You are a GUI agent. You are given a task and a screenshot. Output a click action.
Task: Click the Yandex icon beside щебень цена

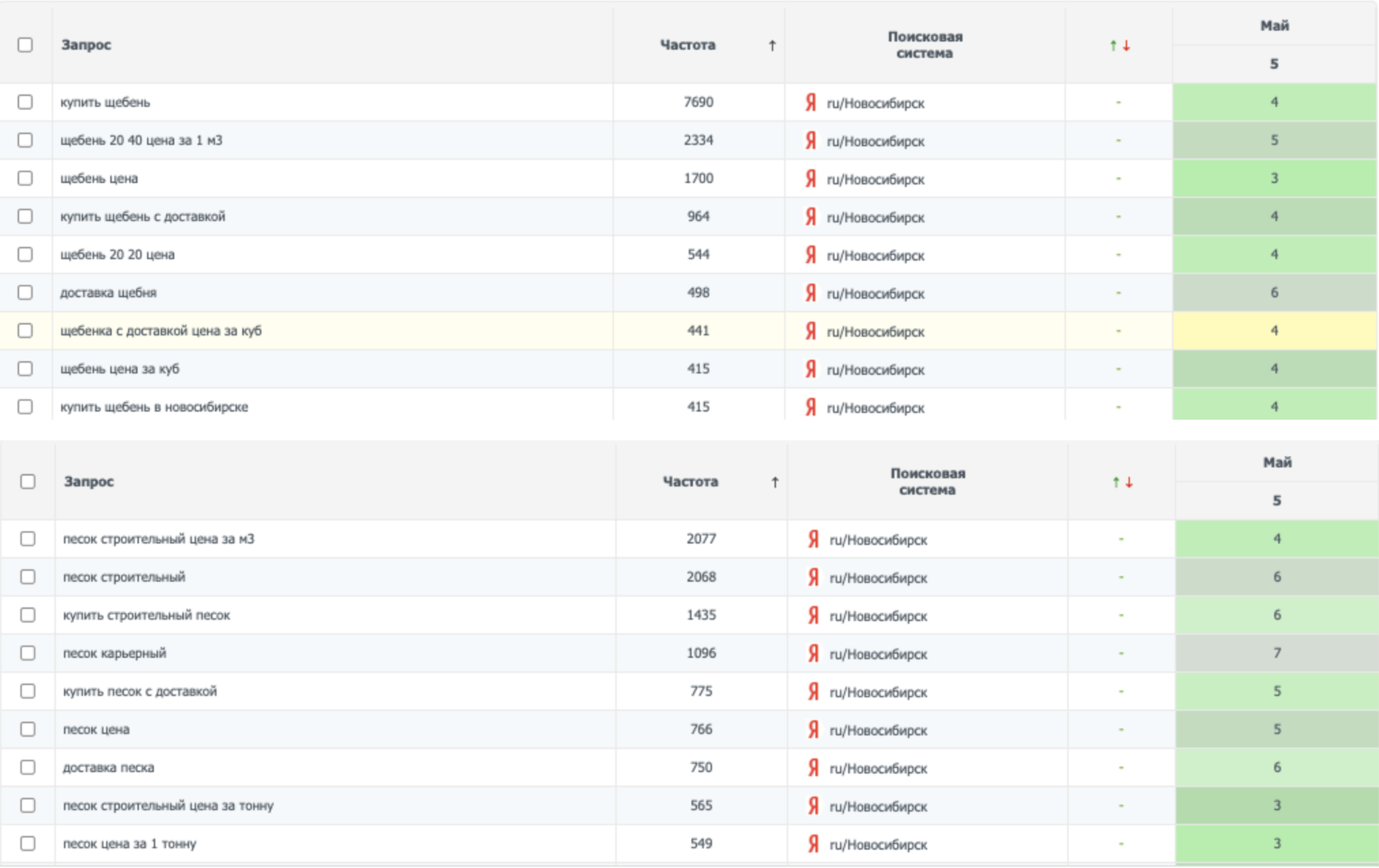(810, 179)
